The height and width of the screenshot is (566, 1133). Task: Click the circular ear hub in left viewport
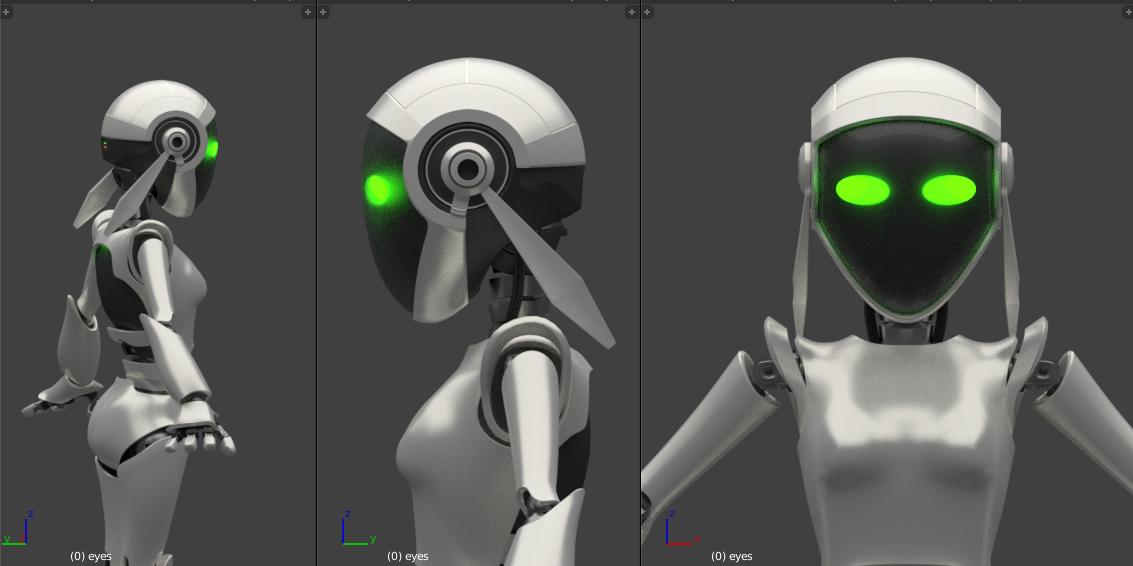pyautogui.click(x=177, y=141)
